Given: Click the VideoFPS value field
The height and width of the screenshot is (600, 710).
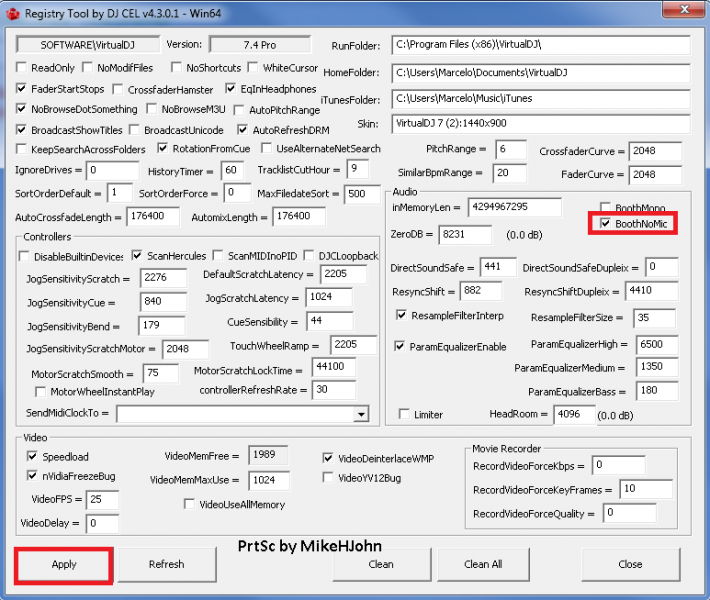Looking at the screenshot, I should point(102,499).
